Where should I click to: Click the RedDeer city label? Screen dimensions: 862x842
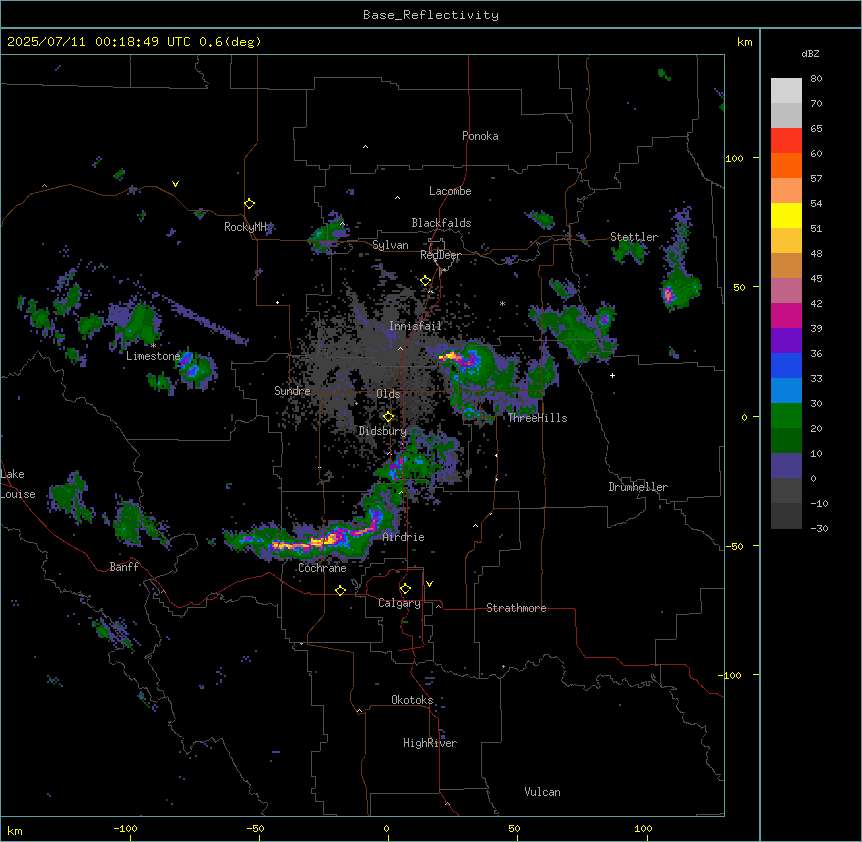[x=440, y=255]
